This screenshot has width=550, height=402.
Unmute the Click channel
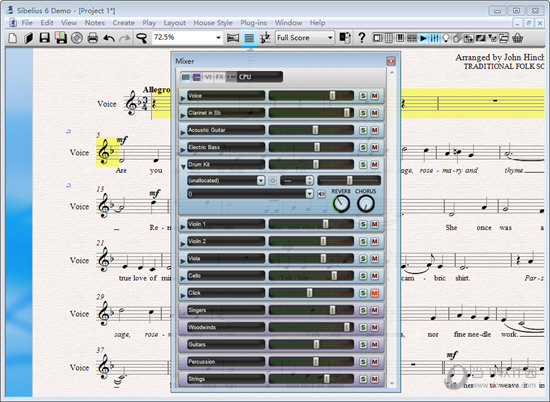tap(375, 293)
